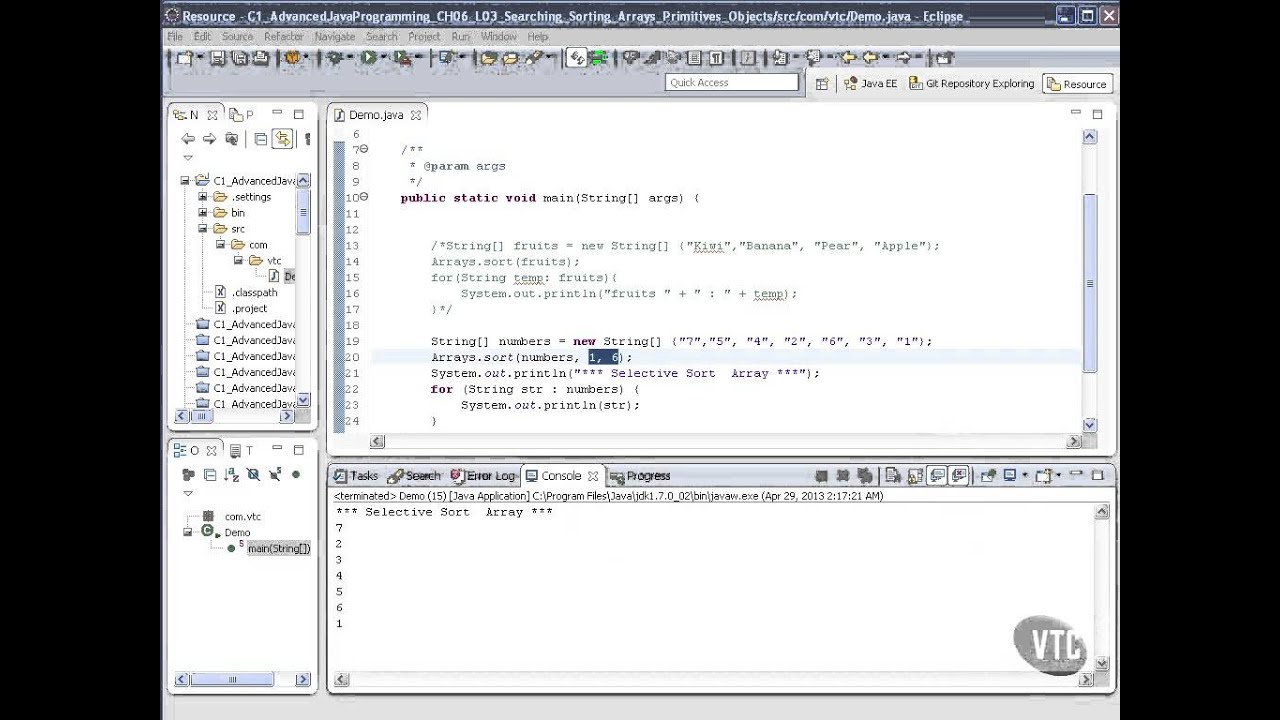
Task: Select main(String[]) in Outline view
Action: click(279, 548)
